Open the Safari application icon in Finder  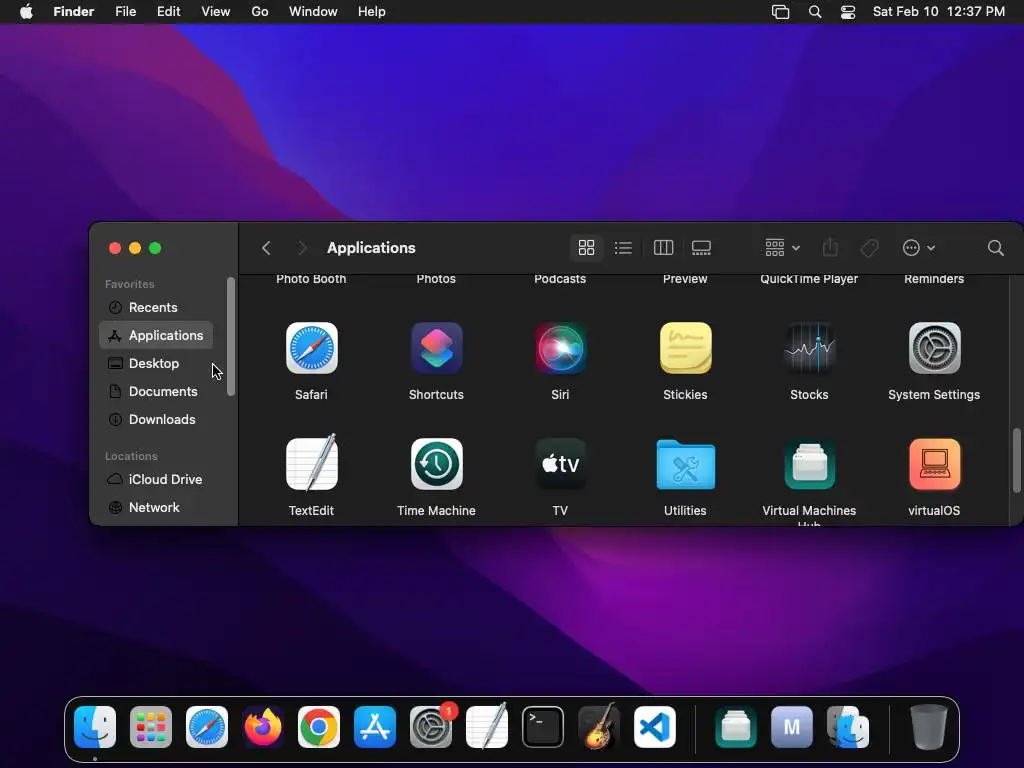click(312, 348)
